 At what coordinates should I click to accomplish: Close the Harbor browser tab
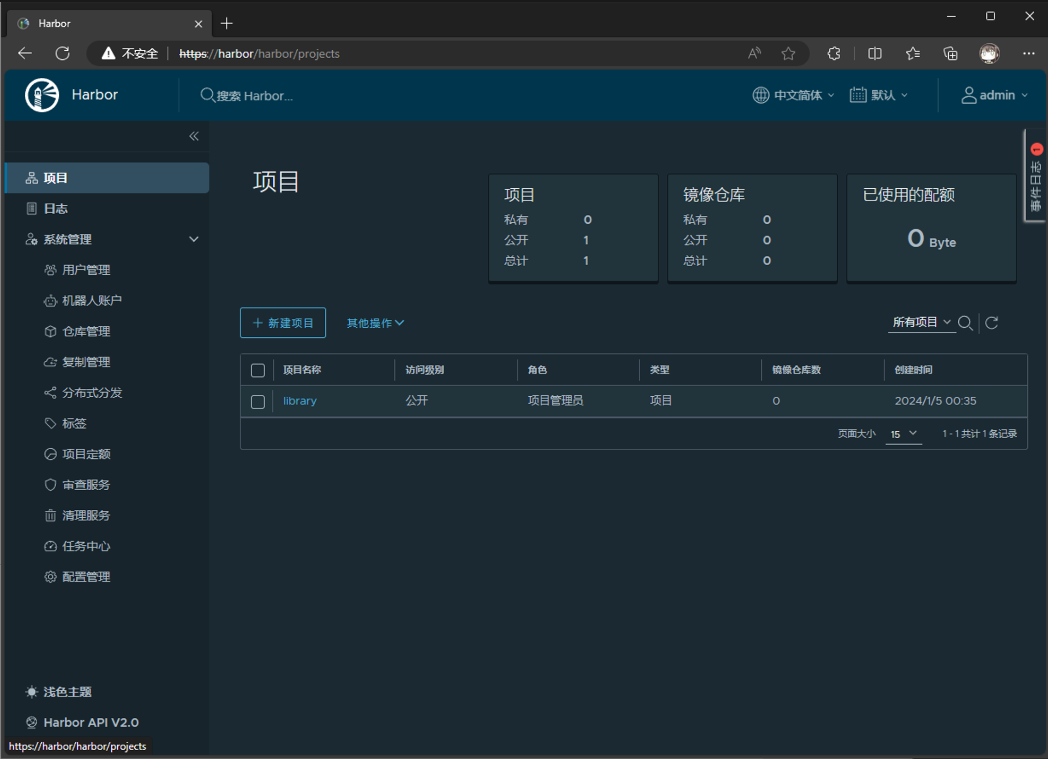click(199, 23)
